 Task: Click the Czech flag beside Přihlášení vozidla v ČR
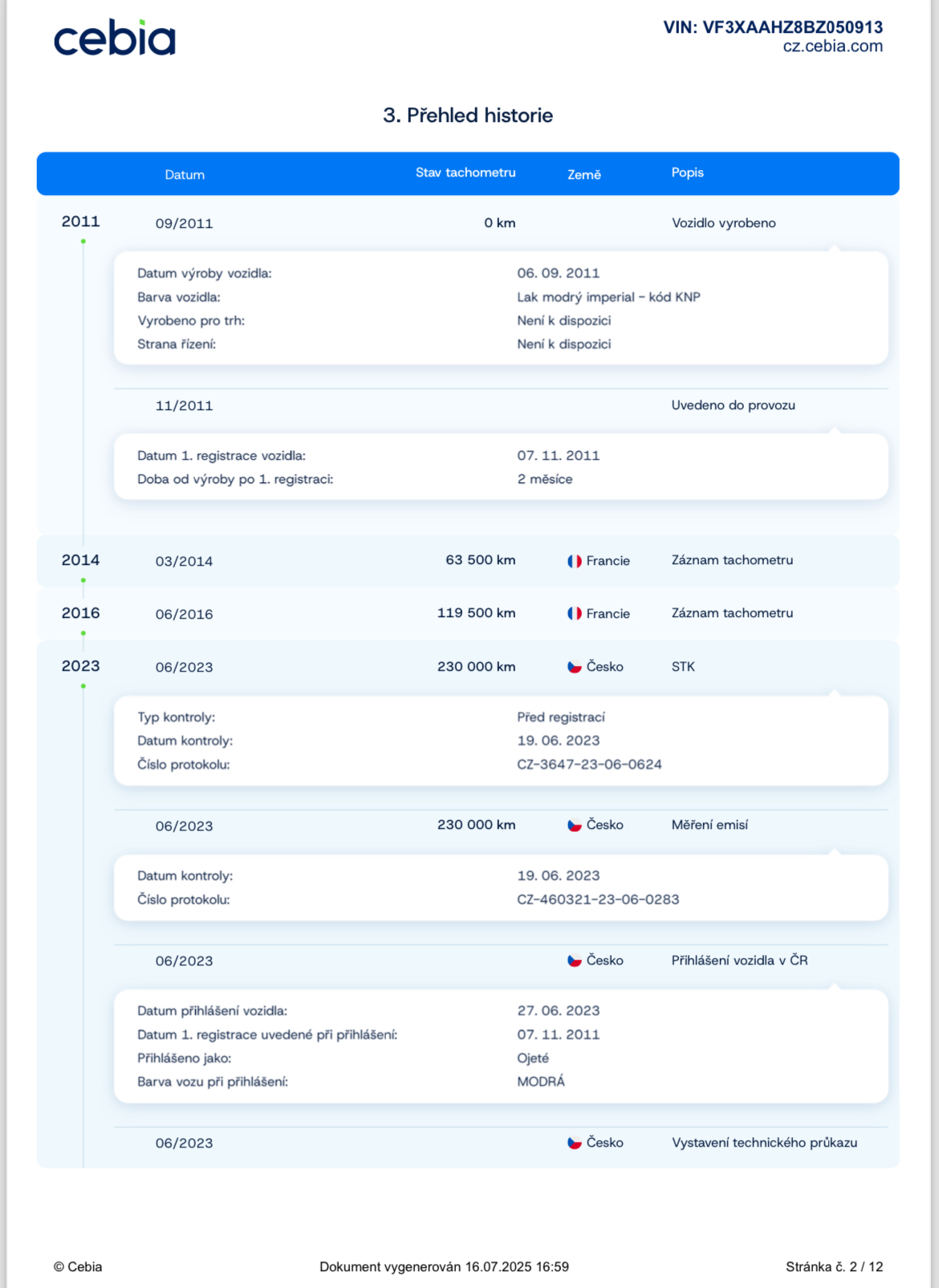(x=575, y=961)
